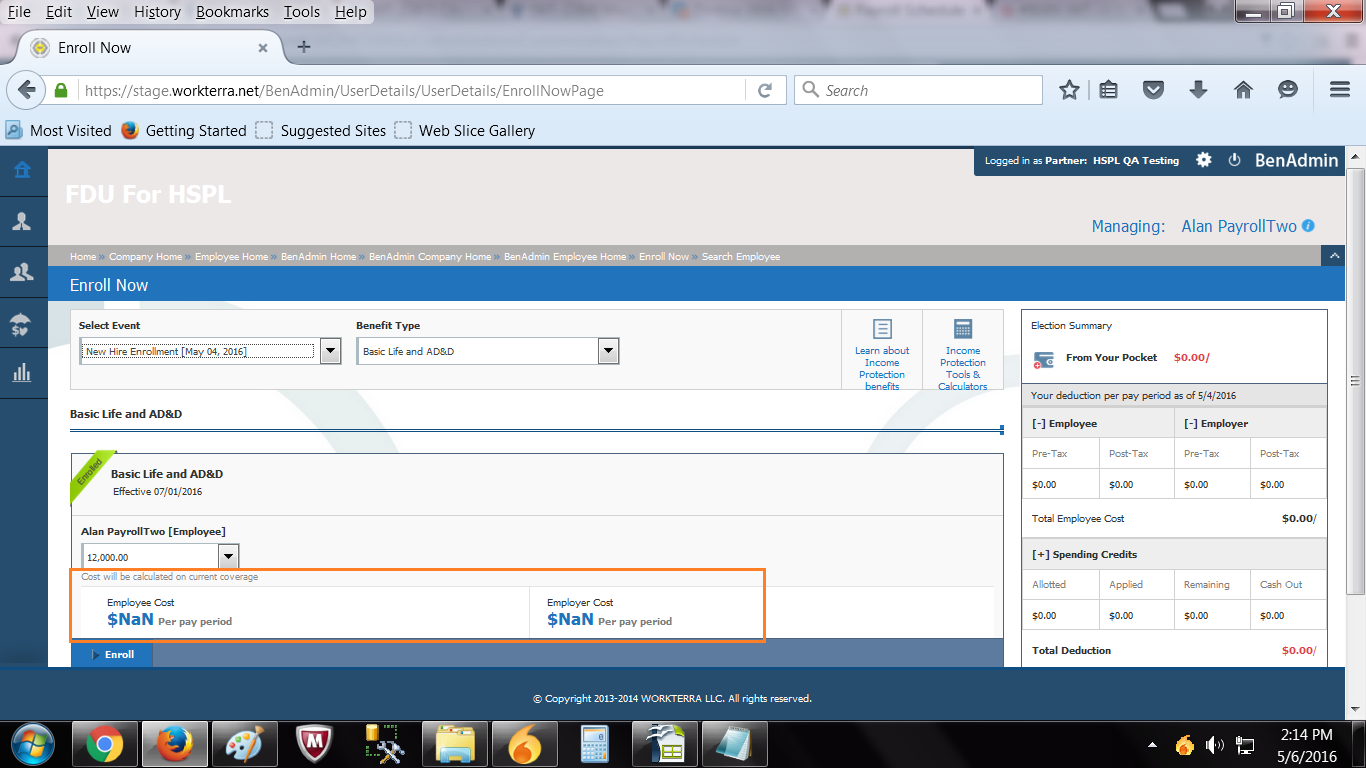Close the Enroll Now tab
The width and height of the screenshot is (1366, 768).
[x=263, y=47]
